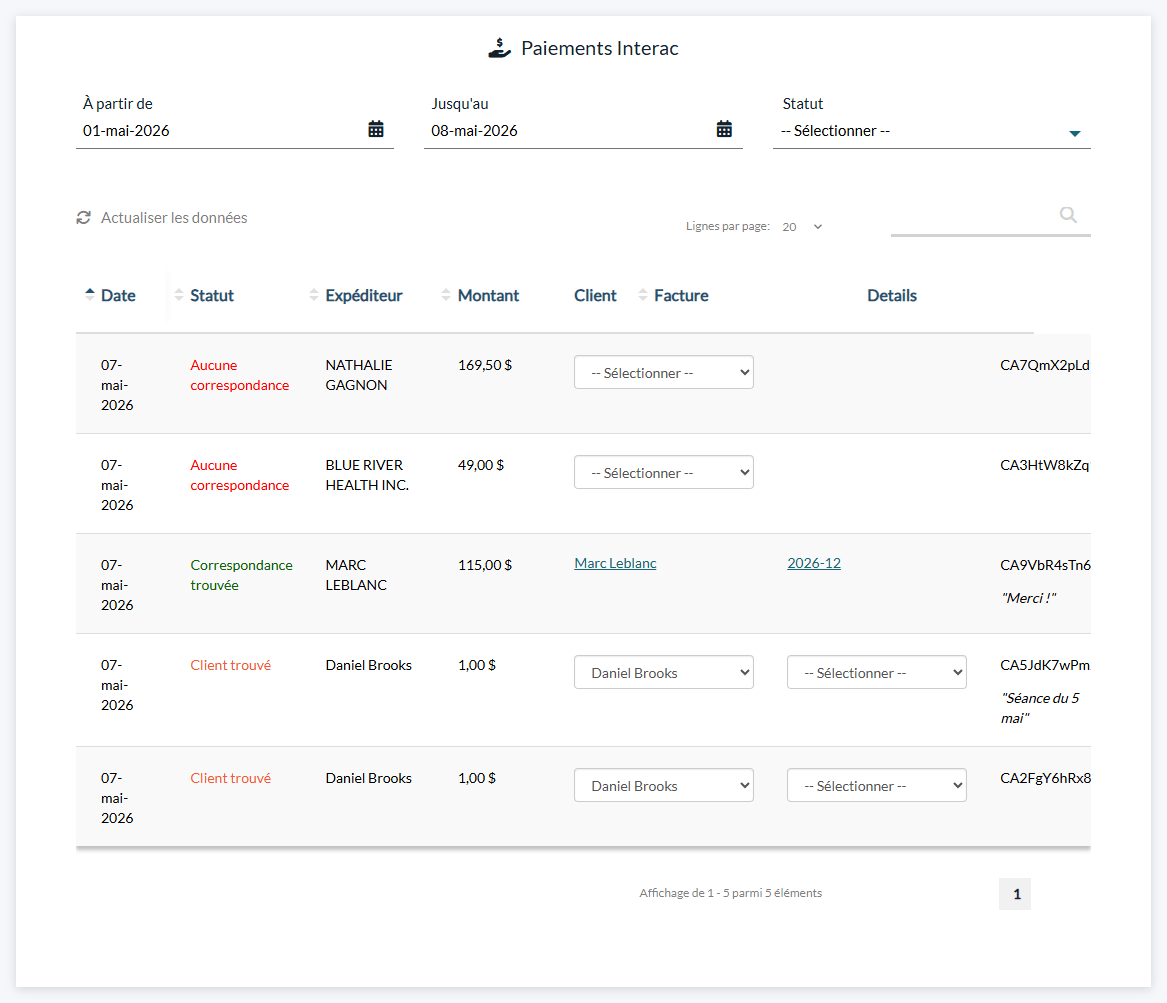This screenshot has width=1167, height=1003.
Task: Open the 'Jusqu'au' calendar picker
Action: [724, 129]
